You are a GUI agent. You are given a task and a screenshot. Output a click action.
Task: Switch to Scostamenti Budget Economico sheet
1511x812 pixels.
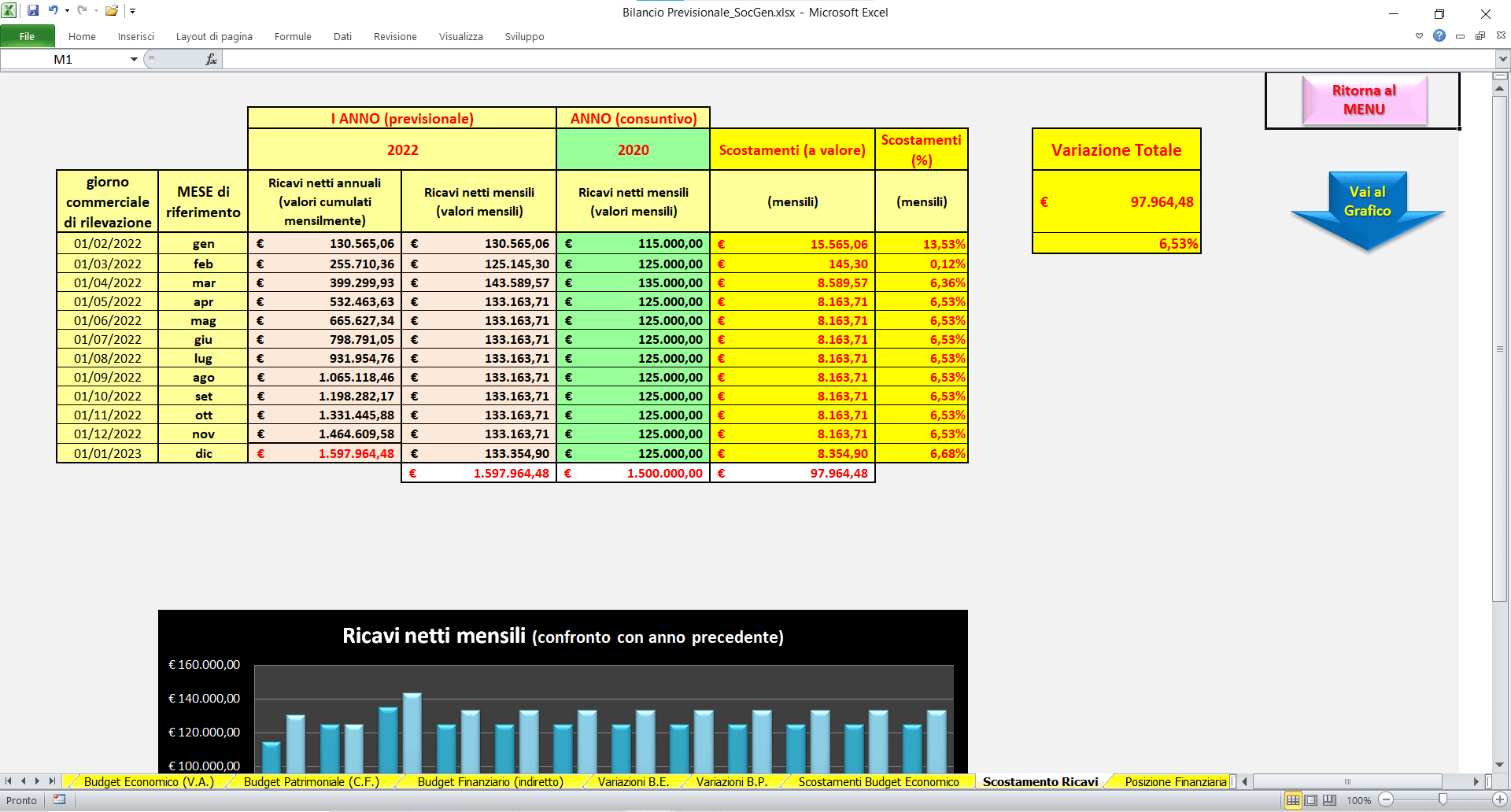click(x=878, y=781)
